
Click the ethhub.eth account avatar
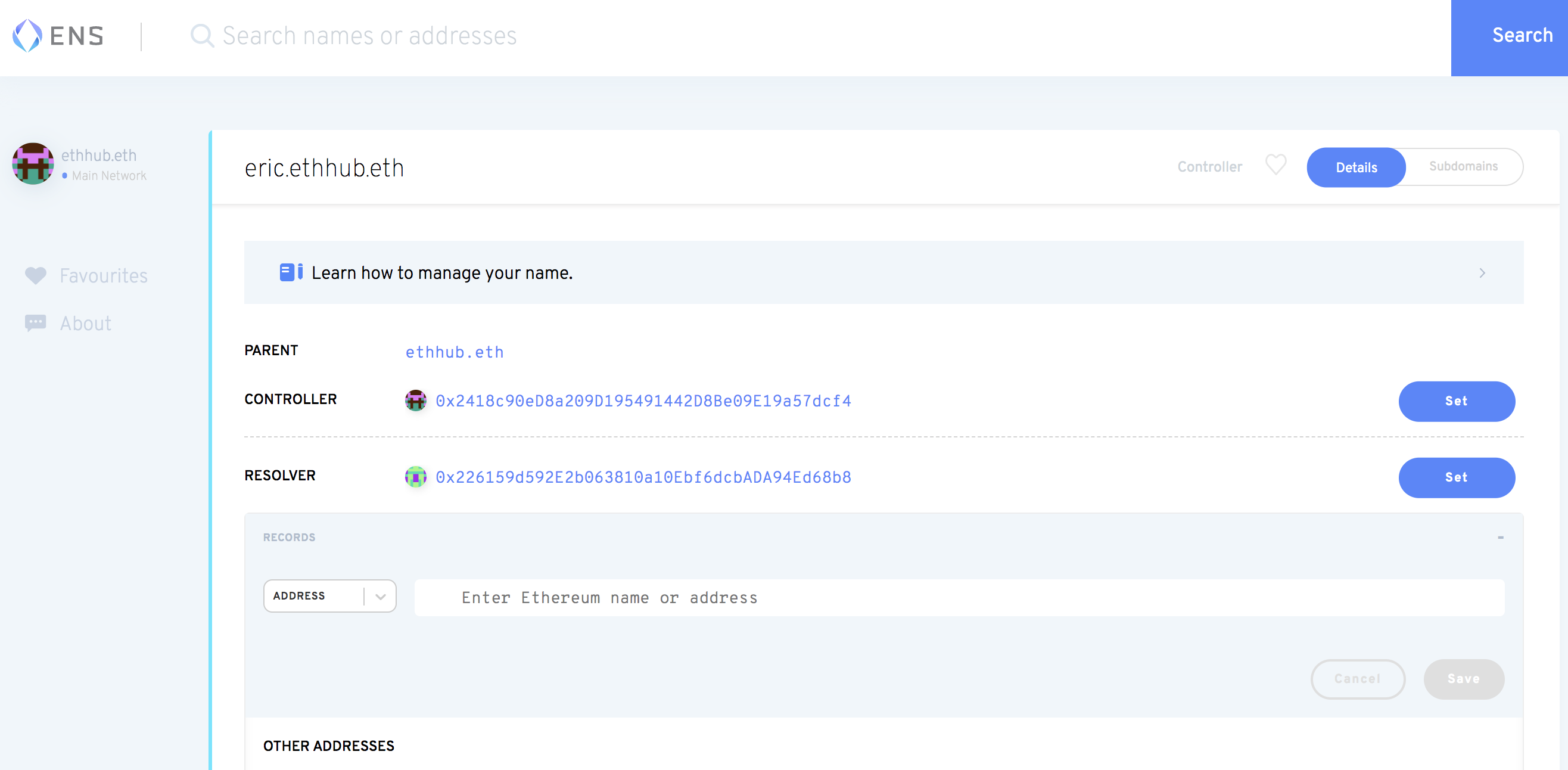click(33, 164)
